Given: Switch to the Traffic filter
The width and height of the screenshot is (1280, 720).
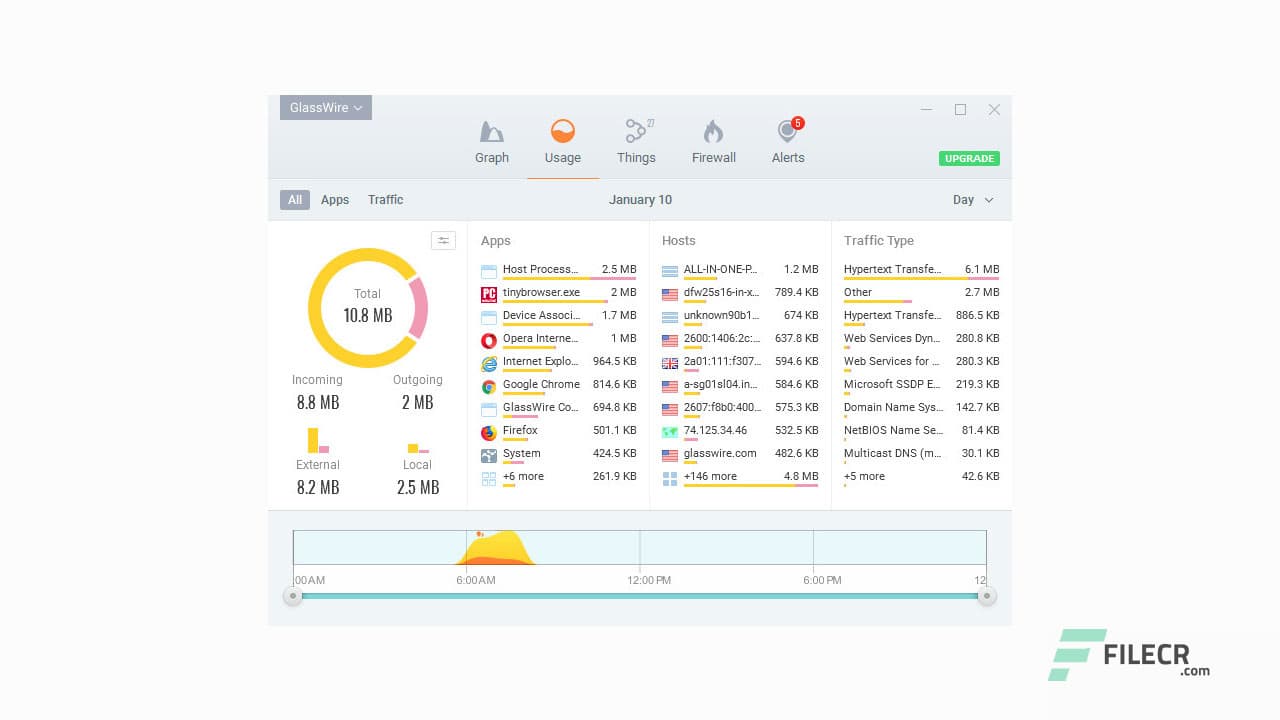Looking at the screenshot, I should tap(385, 199).
